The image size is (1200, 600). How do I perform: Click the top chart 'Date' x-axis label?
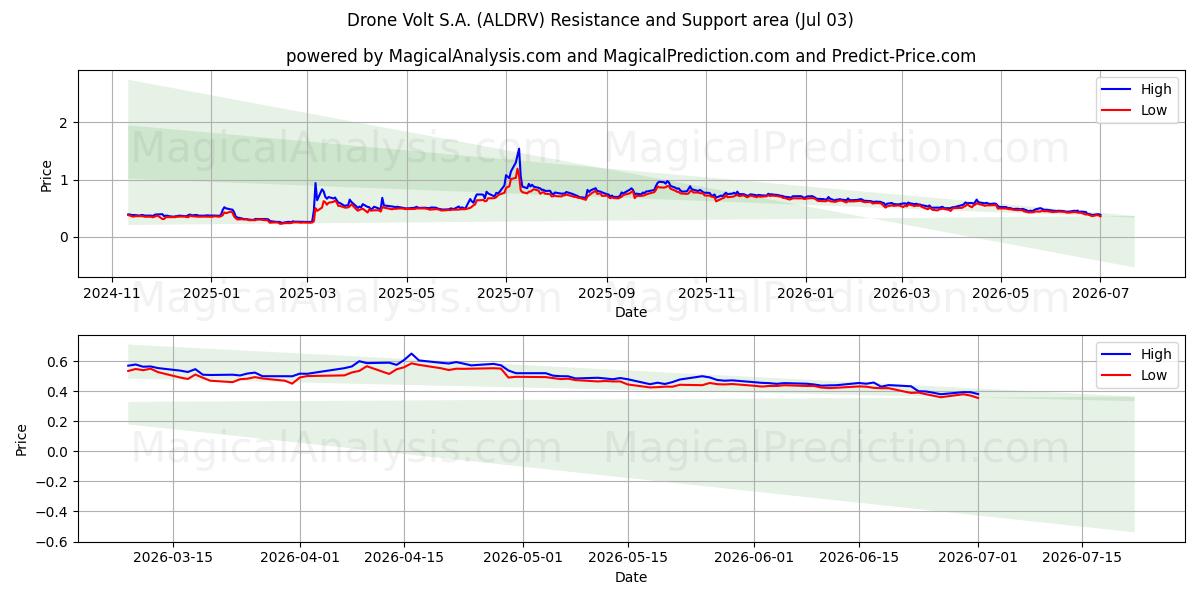tap(631, 312)
